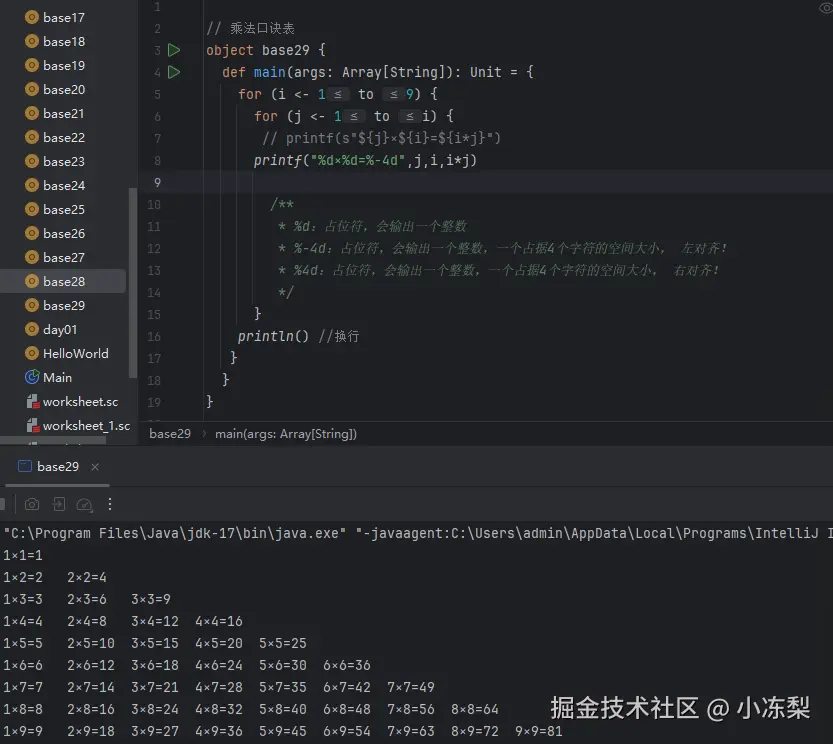Click console output '8×8=64'
This screenshot has height=744, width=833.
pyautogui.click(x=475, y=709)
